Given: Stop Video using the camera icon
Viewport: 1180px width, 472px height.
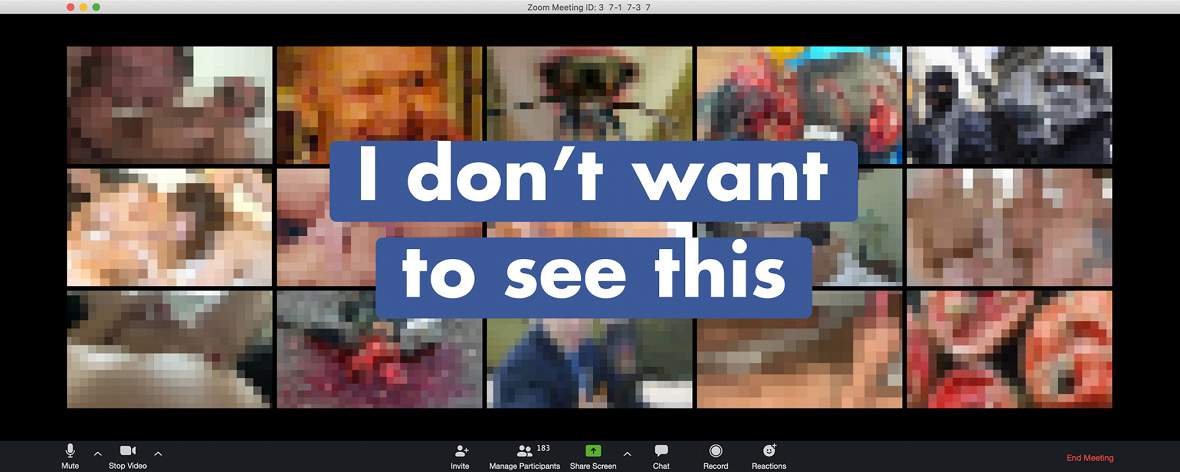Looking at the screenshot, I should point(128,451).
